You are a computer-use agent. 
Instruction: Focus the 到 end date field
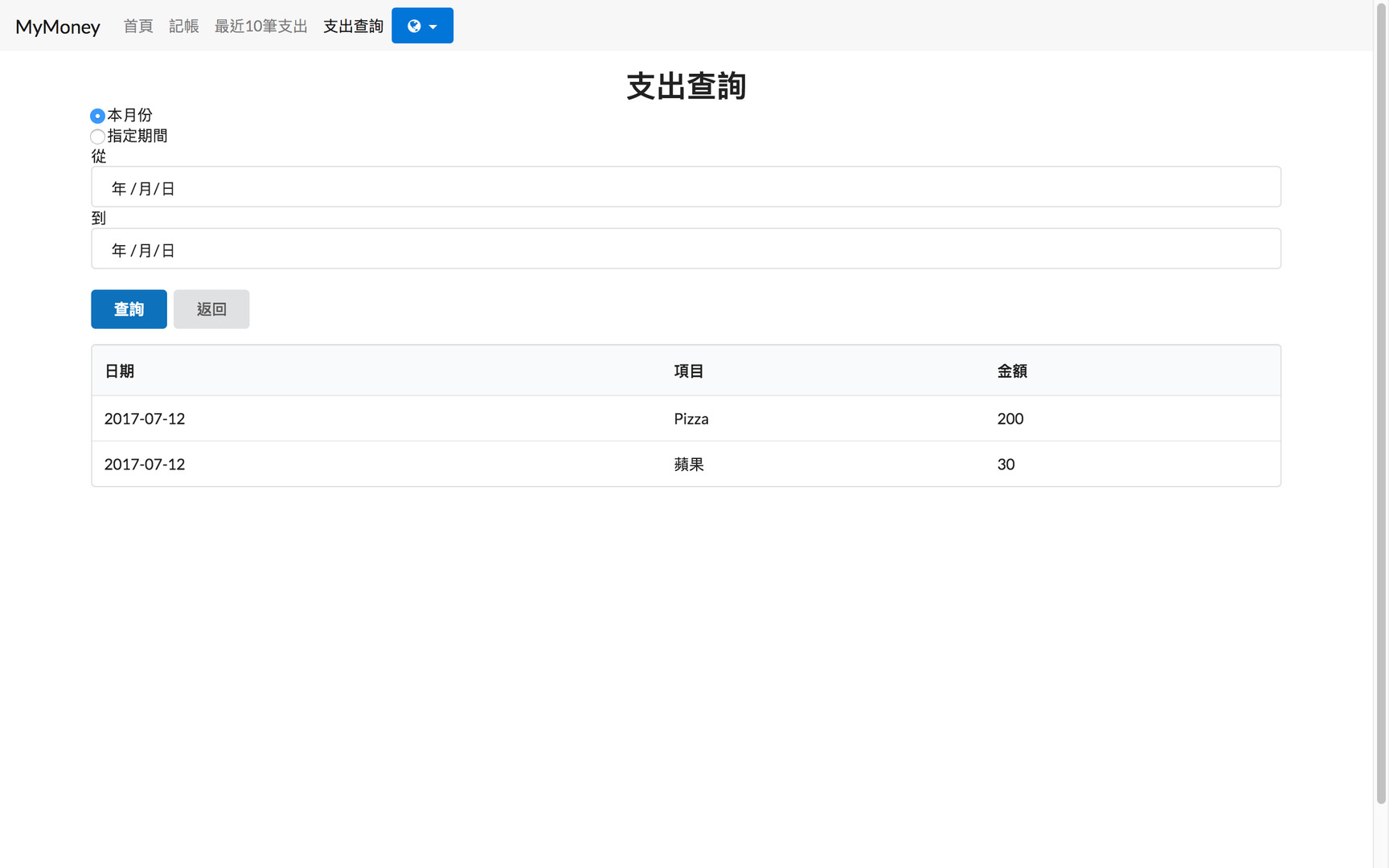(685, 249)
